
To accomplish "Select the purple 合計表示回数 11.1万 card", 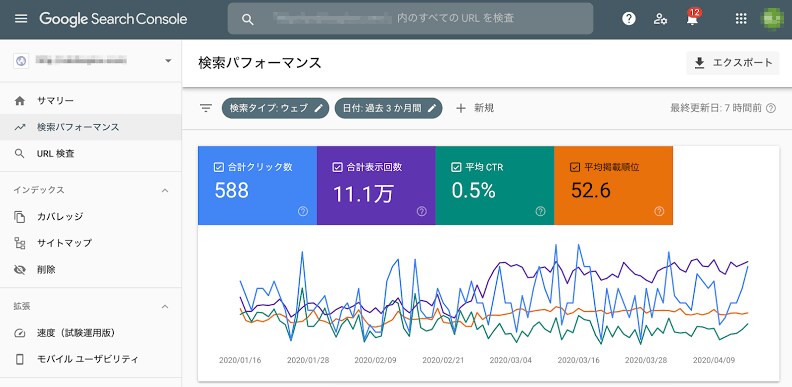I will pos(376,185).
